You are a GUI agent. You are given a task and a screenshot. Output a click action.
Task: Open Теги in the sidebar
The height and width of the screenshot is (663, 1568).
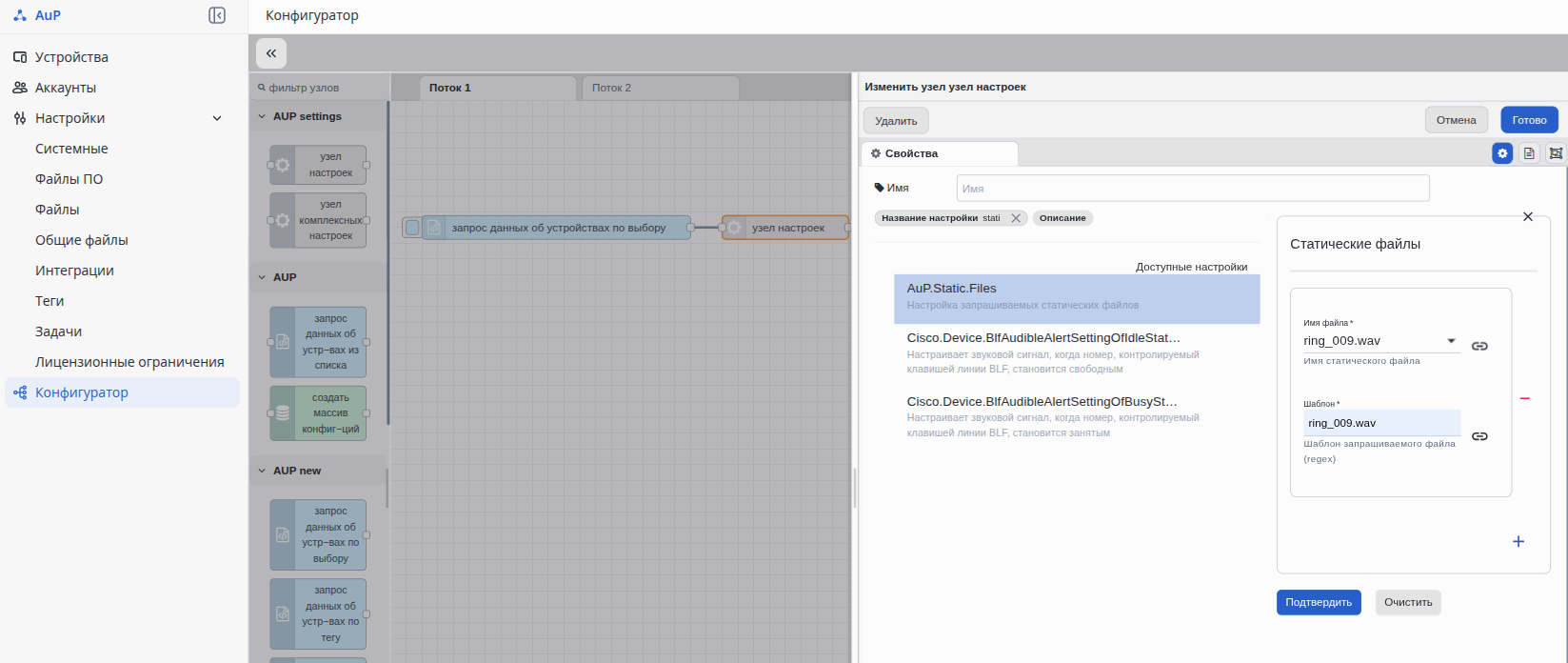(x=50, y=301)
